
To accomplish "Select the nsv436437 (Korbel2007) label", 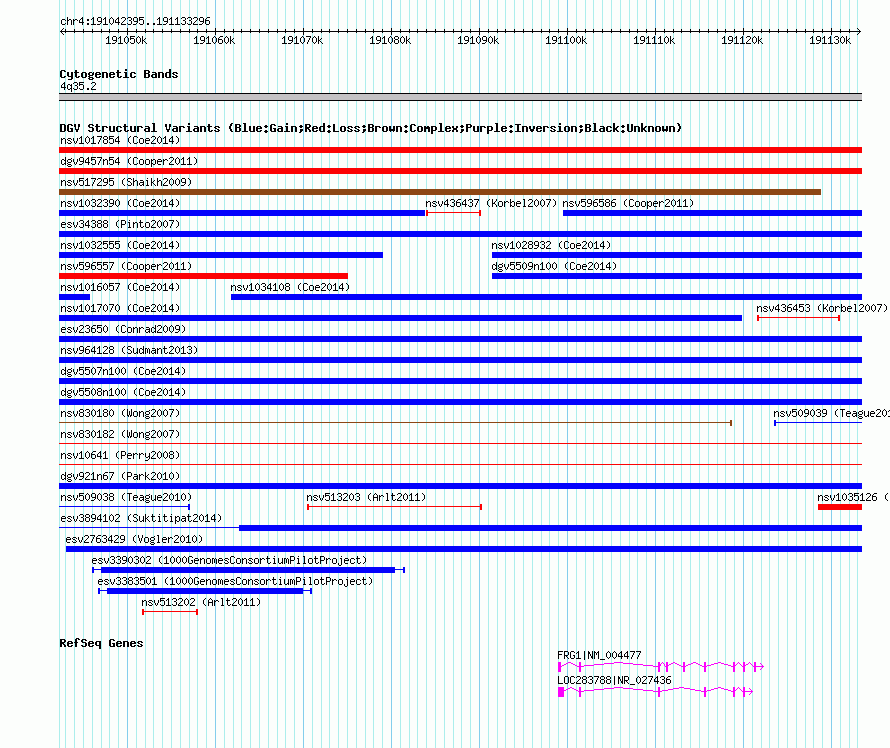I will [491, 203].
